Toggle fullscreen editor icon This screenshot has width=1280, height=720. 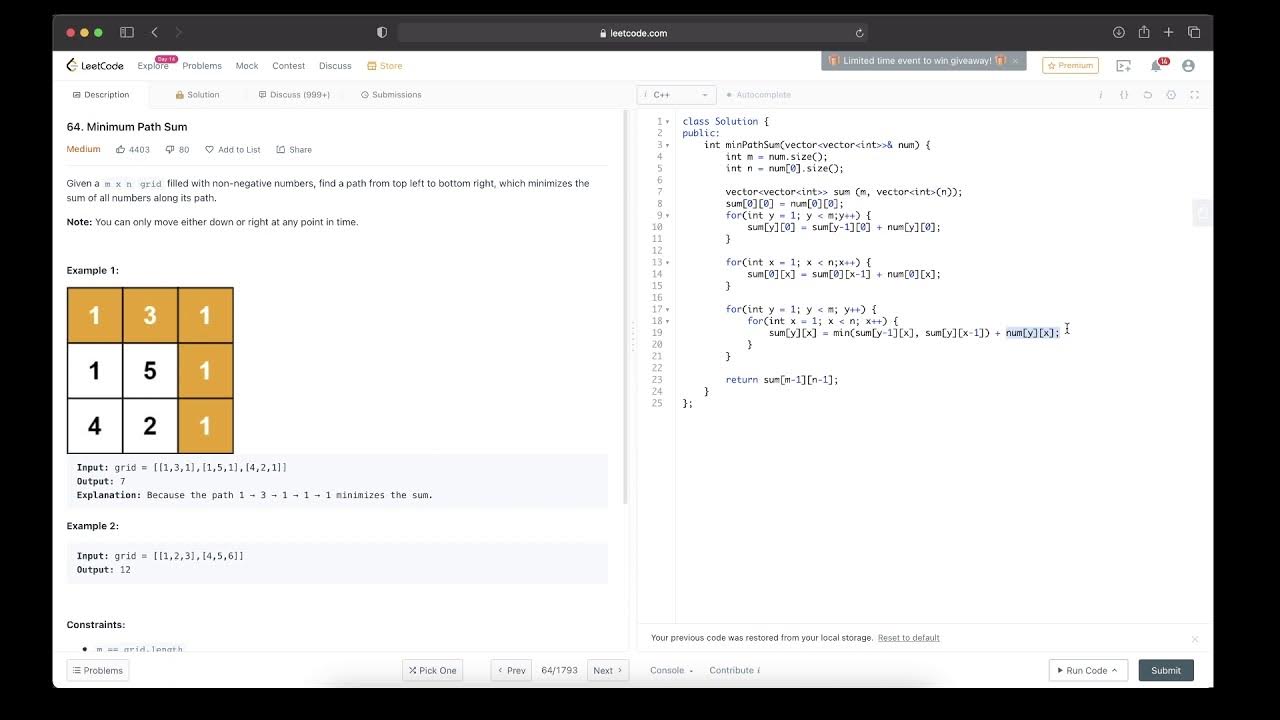1194,95
